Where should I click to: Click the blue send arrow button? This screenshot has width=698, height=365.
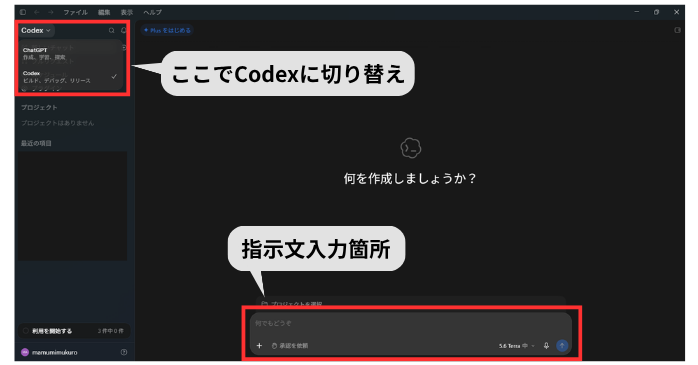[x=562, y=345]
